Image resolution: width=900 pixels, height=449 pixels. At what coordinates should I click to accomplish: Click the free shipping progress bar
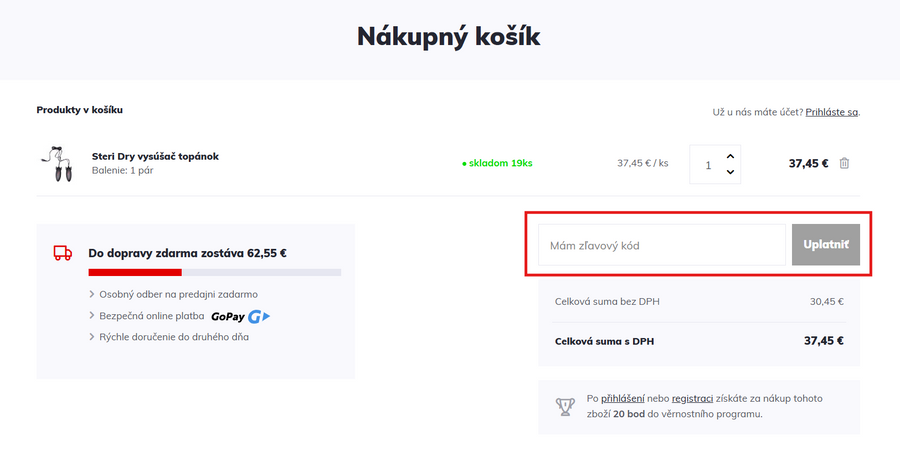214,272
